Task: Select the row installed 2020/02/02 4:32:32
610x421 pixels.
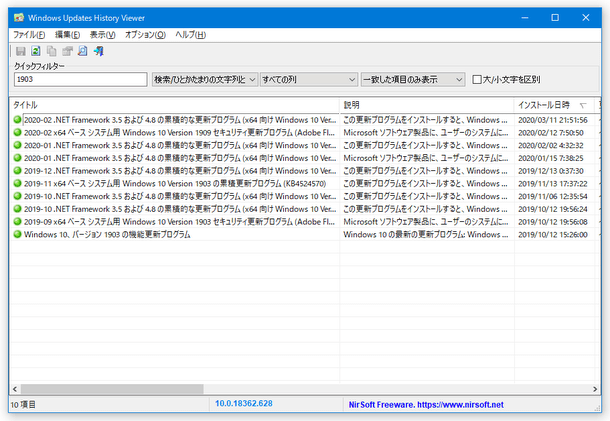Action: [305, 145]
